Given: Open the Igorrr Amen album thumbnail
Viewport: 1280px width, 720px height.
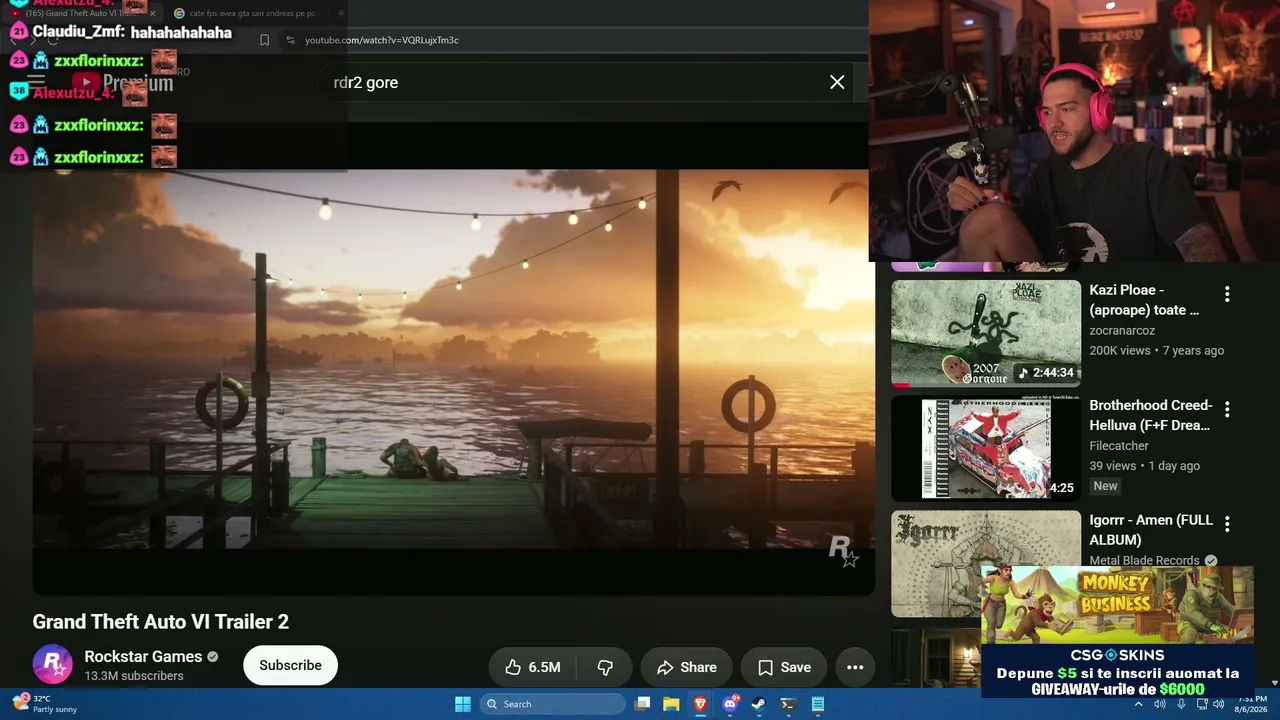Looking at the screenshot, I should click(x=986, y=564).
